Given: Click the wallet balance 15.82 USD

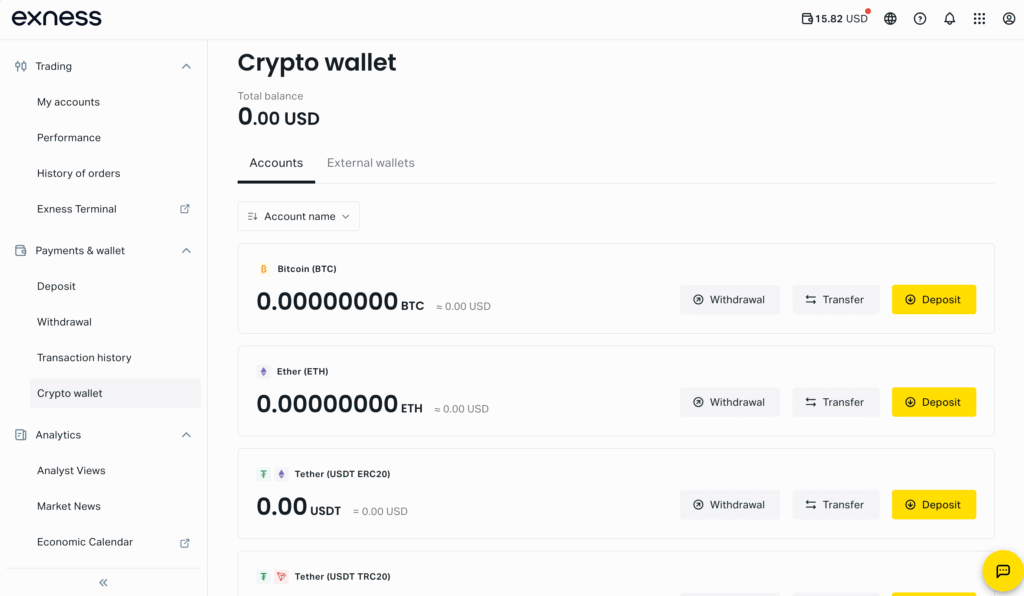Looking at the screenshot, I should coord(834,19).
